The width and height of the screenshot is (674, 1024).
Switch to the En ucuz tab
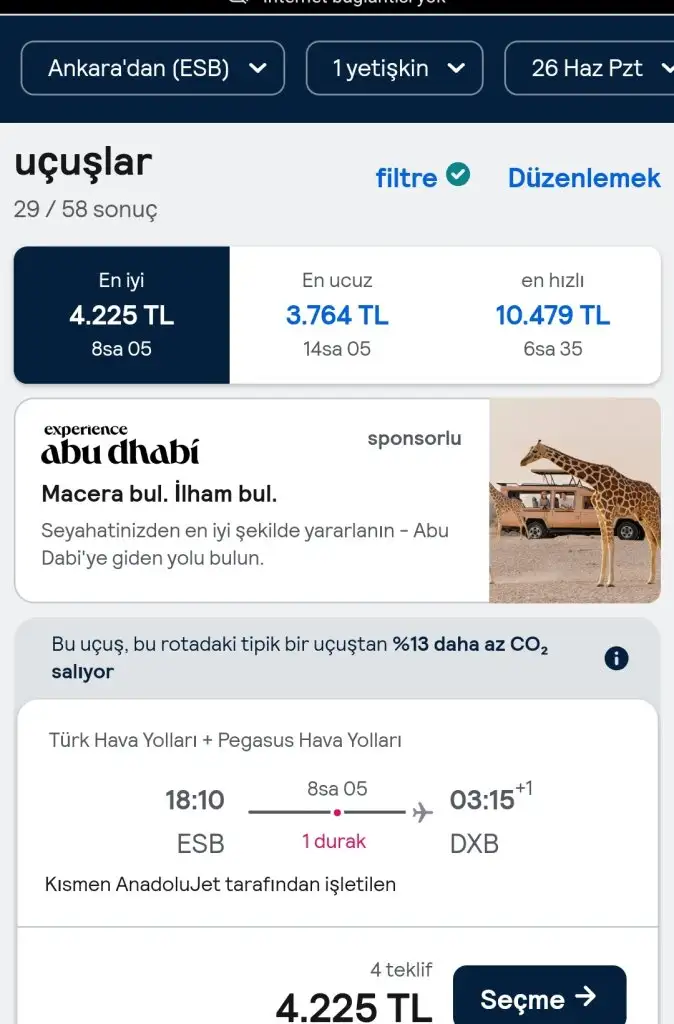click(337, 314)
